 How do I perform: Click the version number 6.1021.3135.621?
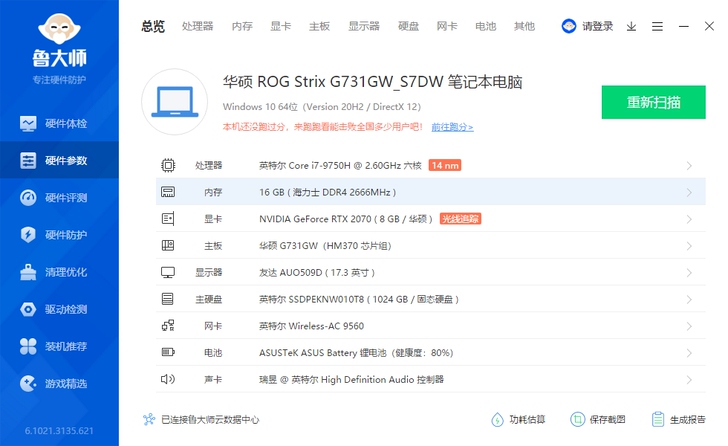pyautogui.click(x=59, y=431)
